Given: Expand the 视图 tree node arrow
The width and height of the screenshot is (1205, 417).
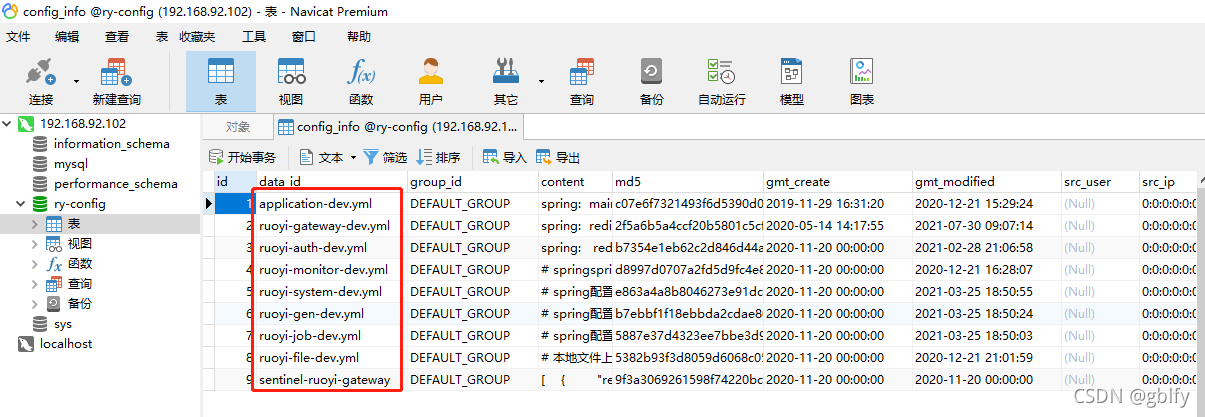Looking at the screenshot, I should pos(36,244).
